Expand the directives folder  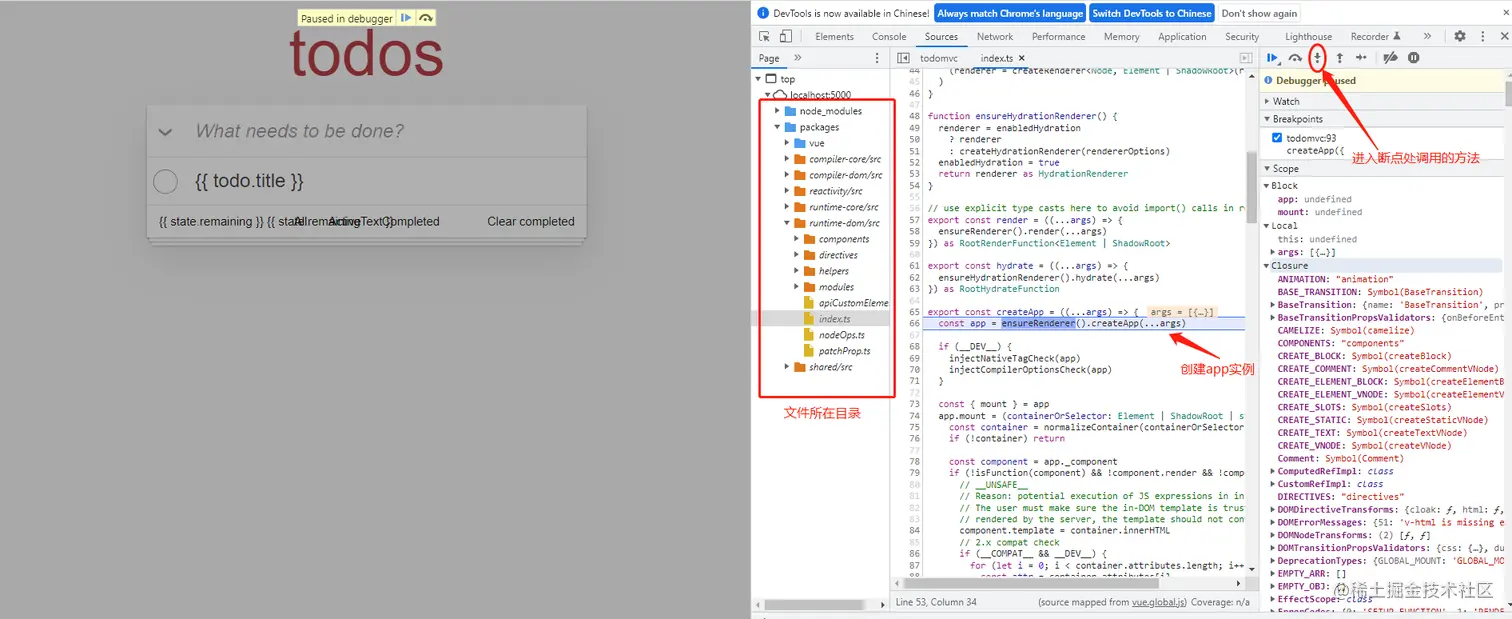coord(798,255)
